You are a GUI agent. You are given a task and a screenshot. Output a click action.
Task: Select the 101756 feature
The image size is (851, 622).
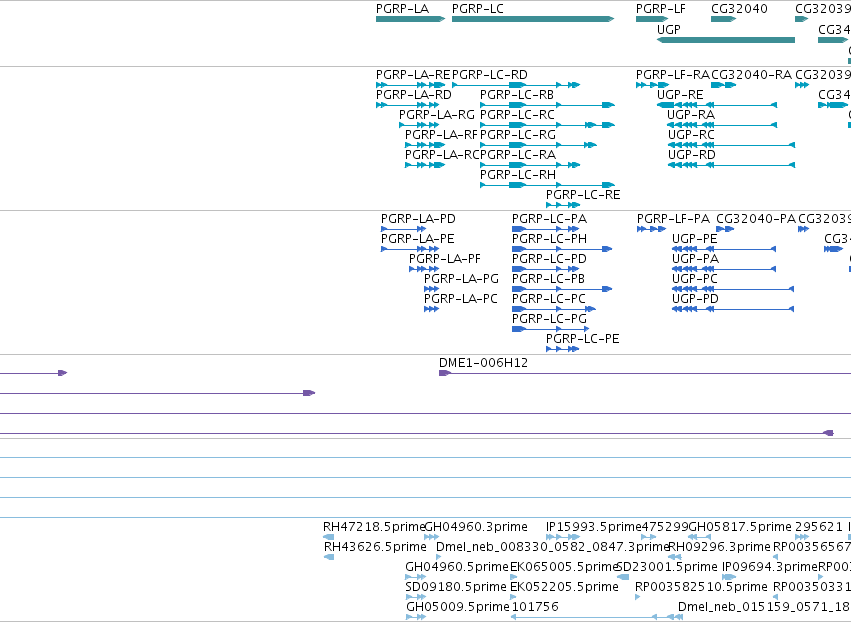click(x=596, y=617)
